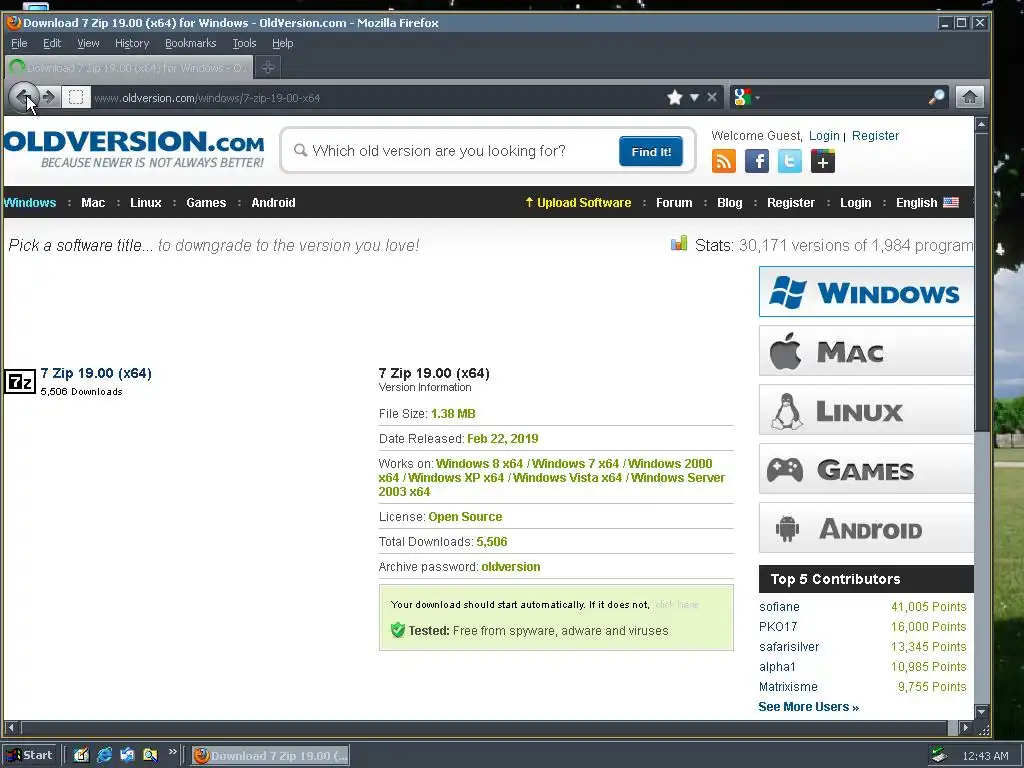
Task: Click the Login link near Welcome Guest
Action: click(824, 135)
